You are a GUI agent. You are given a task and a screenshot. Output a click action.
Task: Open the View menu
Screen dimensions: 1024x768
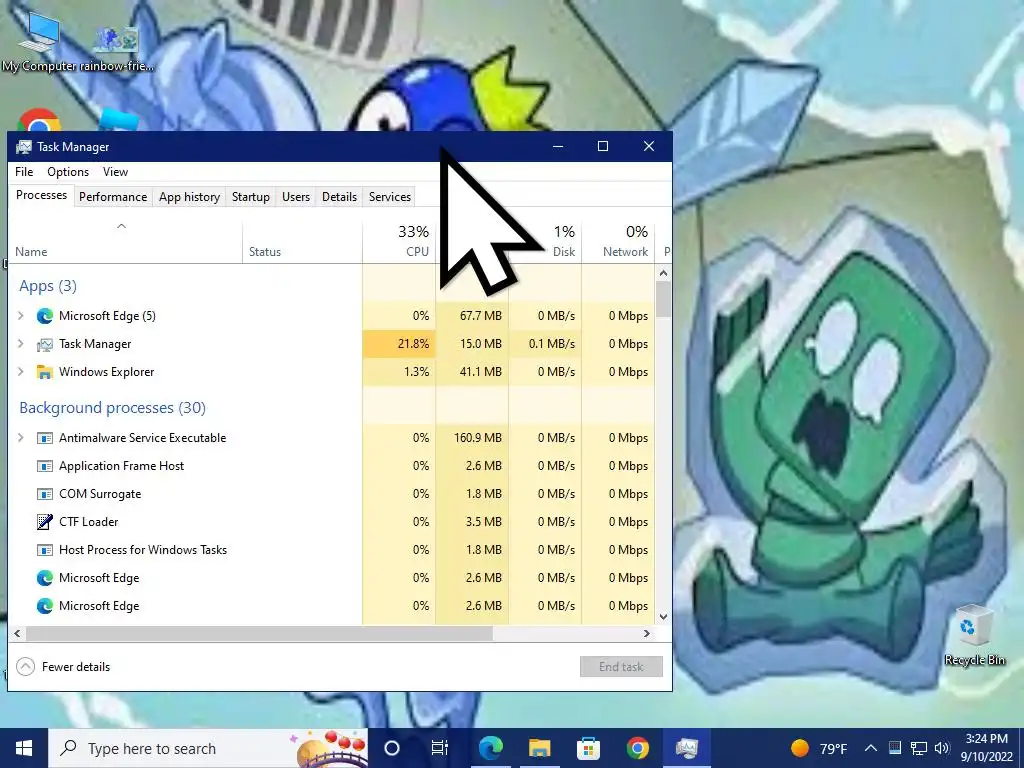tap(115, 172)
